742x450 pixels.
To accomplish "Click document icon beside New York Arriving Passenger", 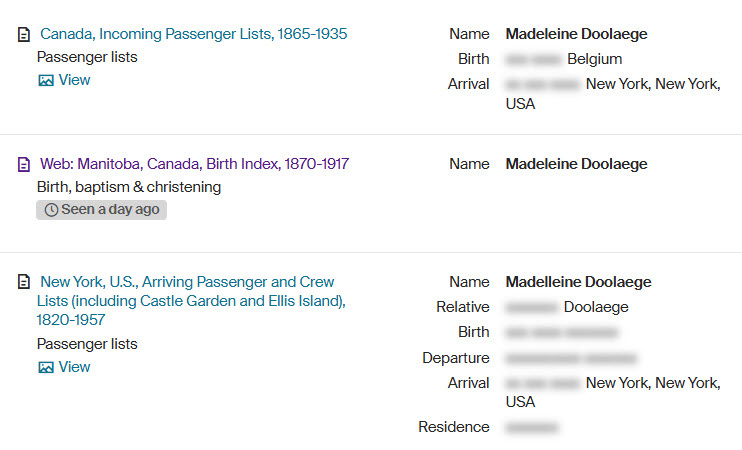I will coord(24,283).
